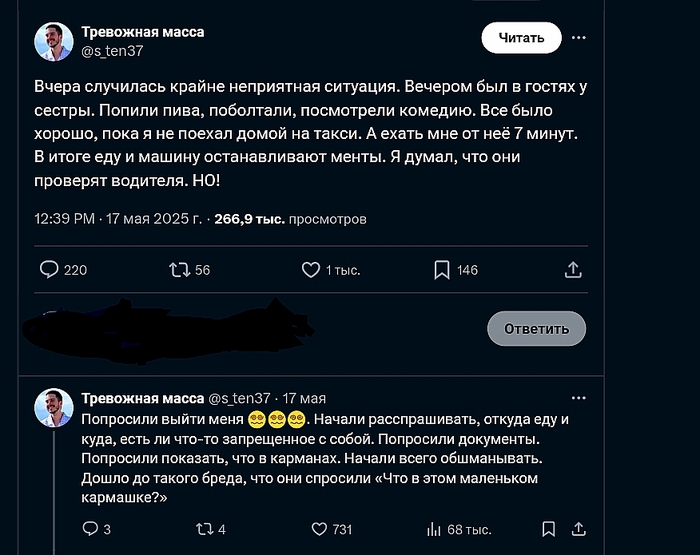Screen dimensions: 700x555
Task: Bookmark the main tweet showing 146 bookmarks
Action: click(442, 269)
